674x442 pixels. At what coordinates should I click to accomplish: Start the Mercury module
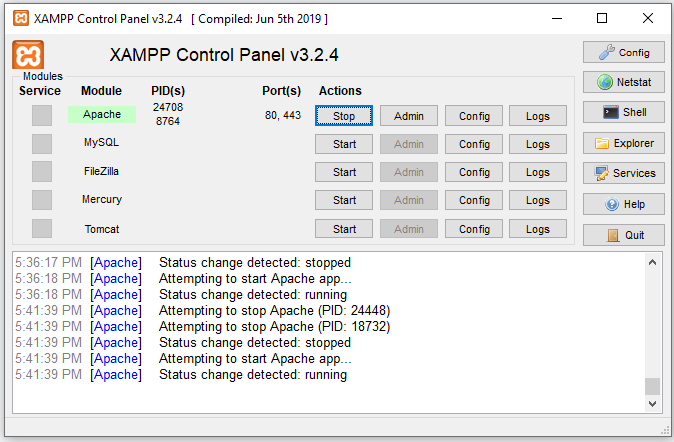point(344,200)
